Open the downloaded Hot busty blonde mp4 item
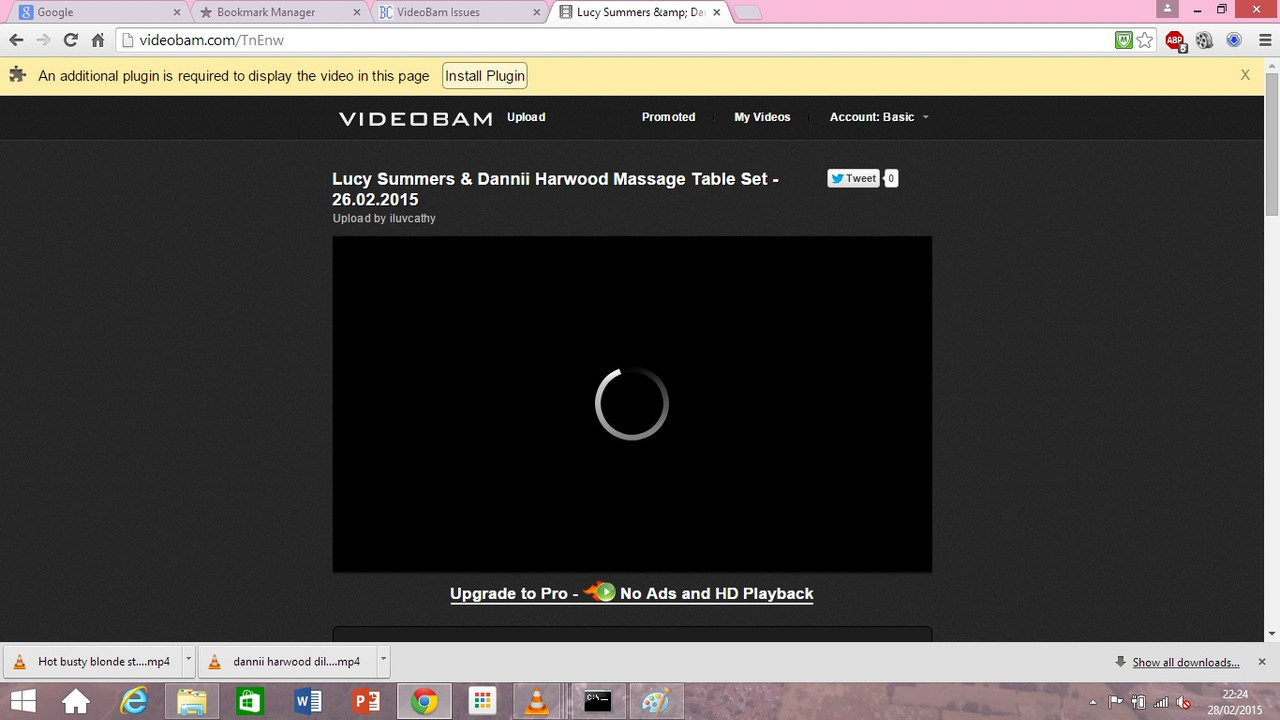This screenshot has width=1280, height=720. tap(93, 662)
